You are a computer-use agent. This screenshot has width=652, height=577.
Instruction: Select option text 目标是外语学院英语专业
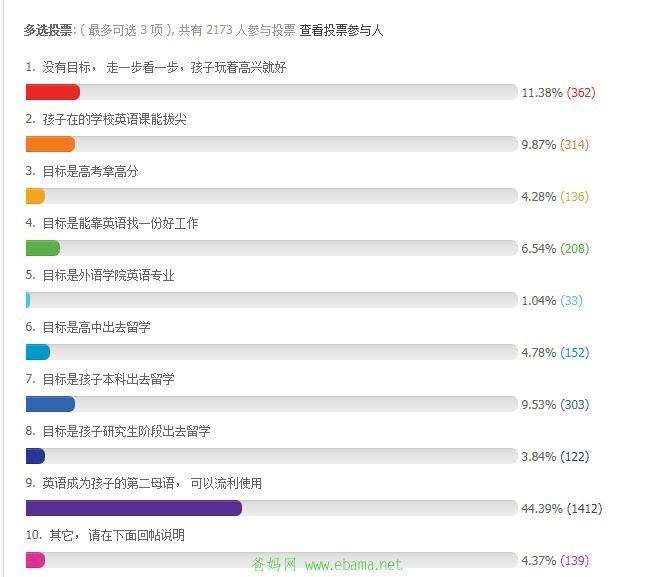pos(108,275)
